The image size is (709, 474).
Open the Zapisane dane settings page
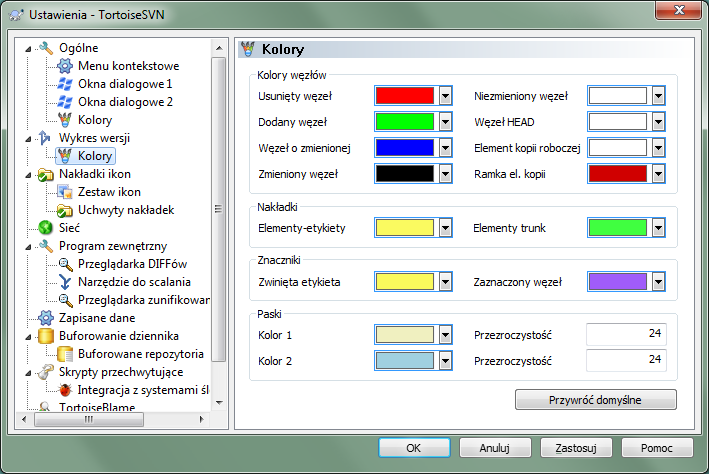click(x=97, y=318)
